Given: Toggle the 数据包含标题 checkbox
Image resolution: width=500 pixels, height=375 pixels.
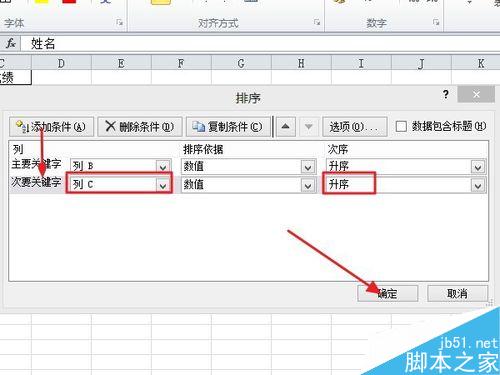Looking at the screenshot, I should [401, 127].
